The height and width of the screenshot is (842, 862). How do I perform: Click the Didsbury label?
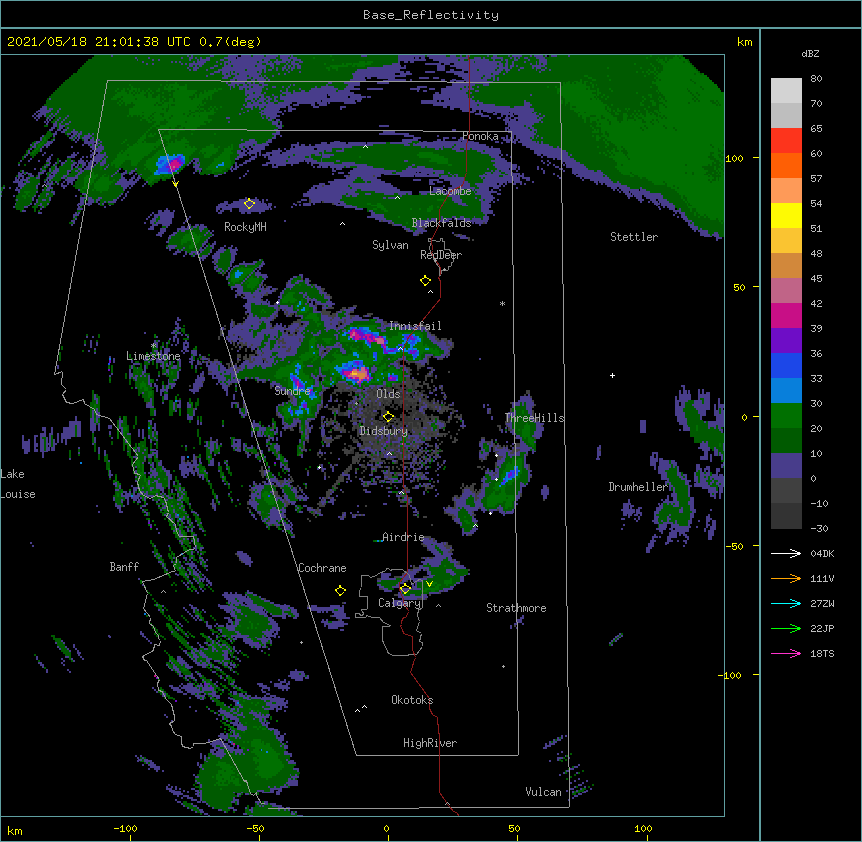[383, 431]
